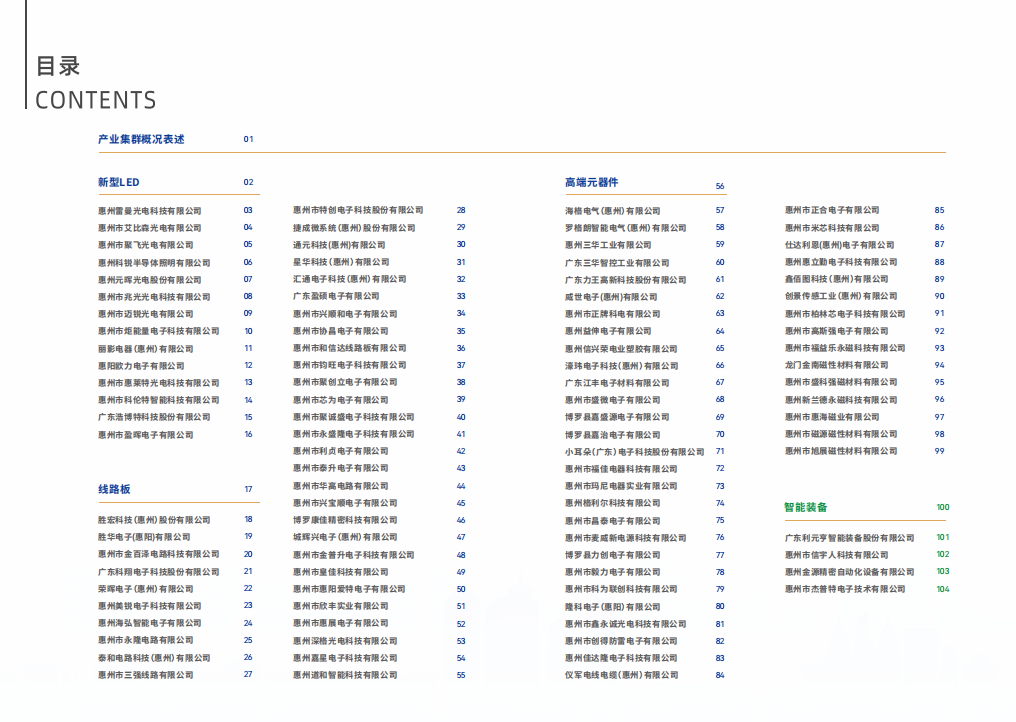This screenshot has height=722, width=1016.
Task: Click entry '仕达利恩(惠州)电子有限公司'
Action: (840, 245)
